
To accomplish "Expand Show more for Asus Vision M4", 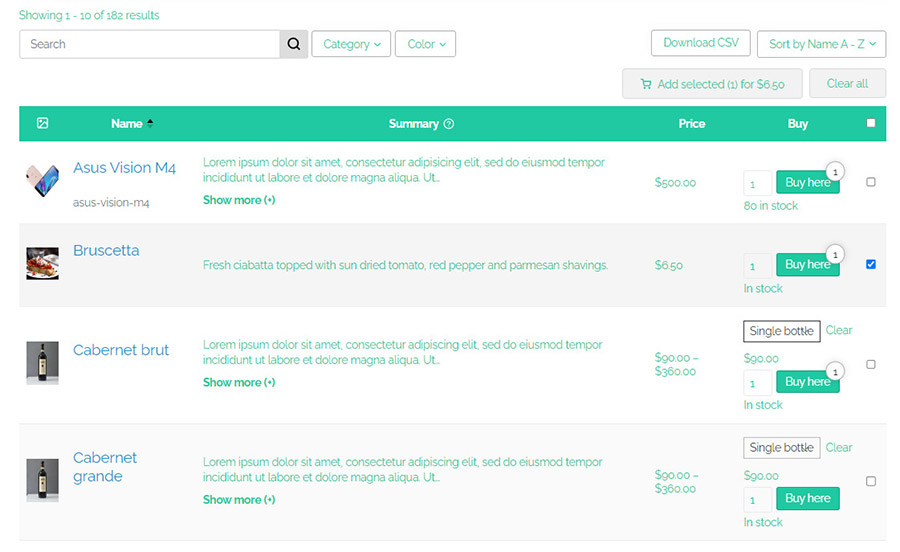I will [239, 200].
